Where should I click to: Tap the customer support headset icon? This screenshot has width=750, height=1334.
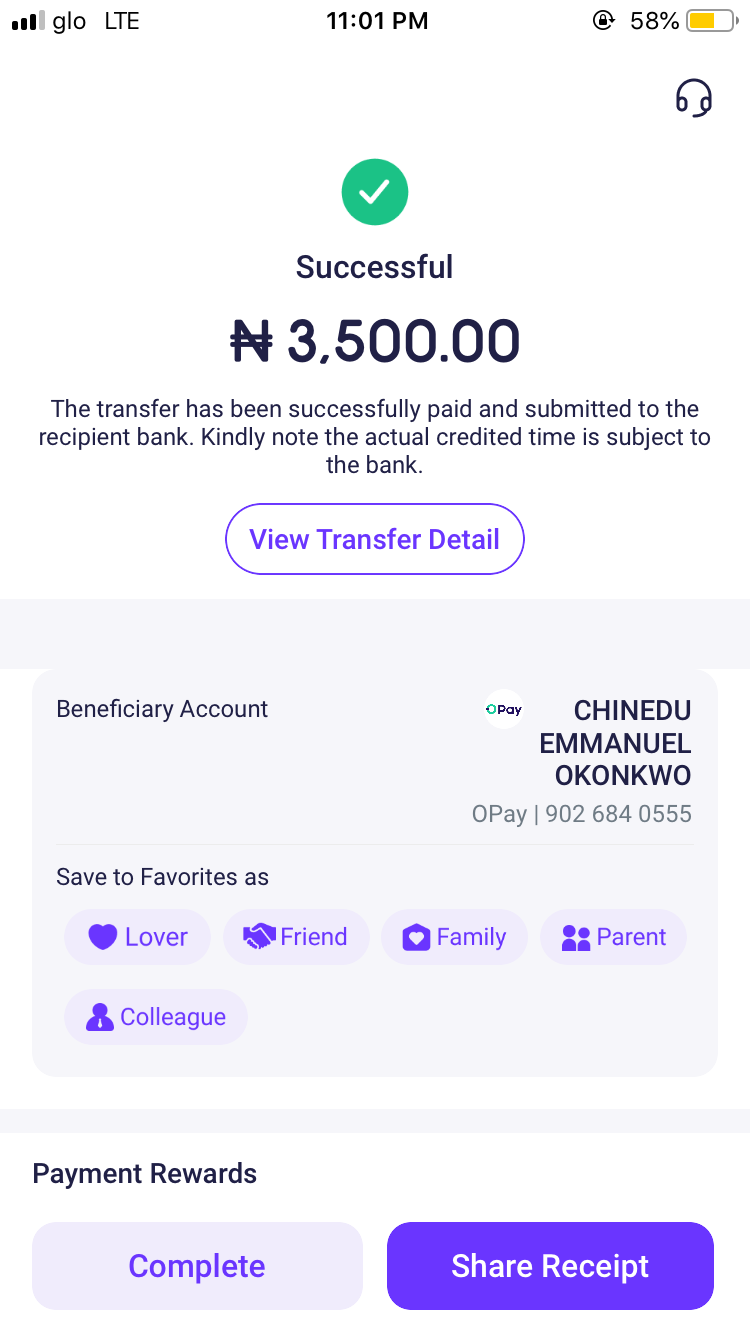click(x=694, y=98)
